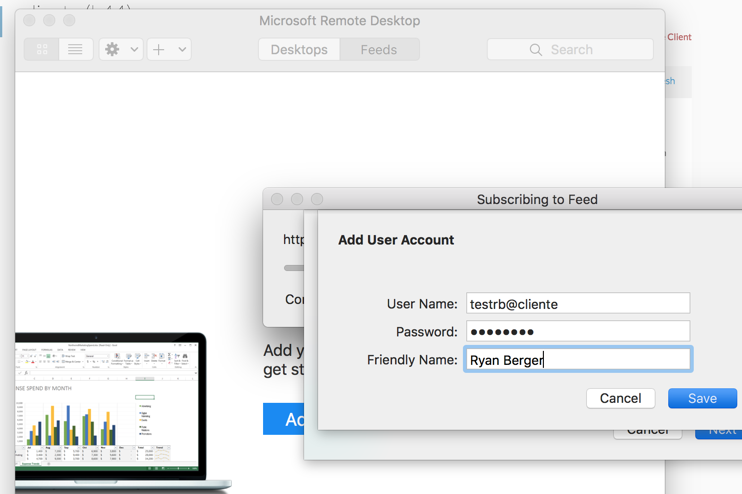Click the Add User Account heading
Screen dimensions: 742x494
[396, 240]
